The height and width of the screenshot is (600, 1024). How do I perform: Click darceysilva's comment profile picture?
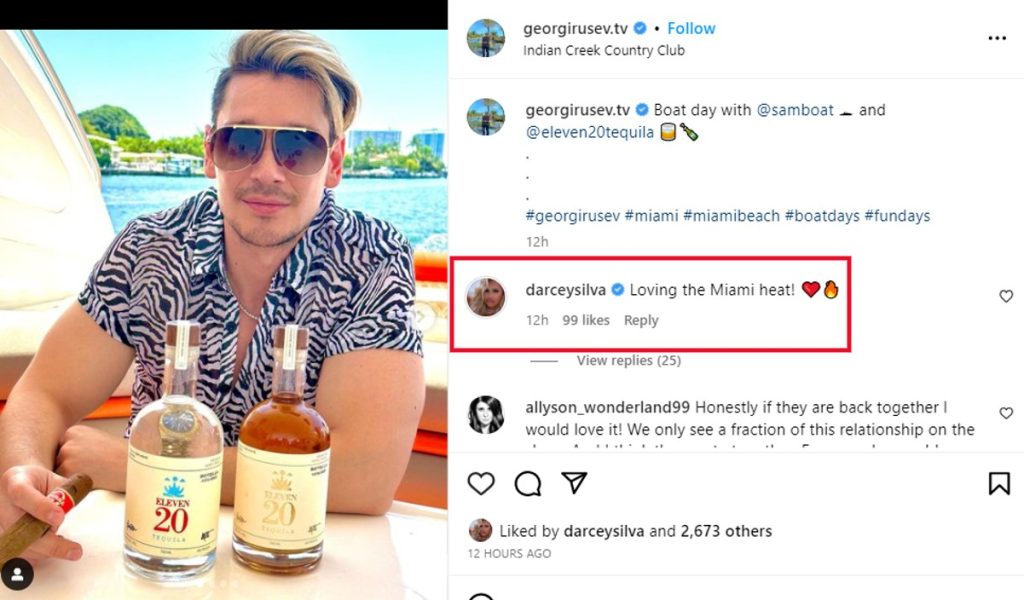(x=486, y=297)
